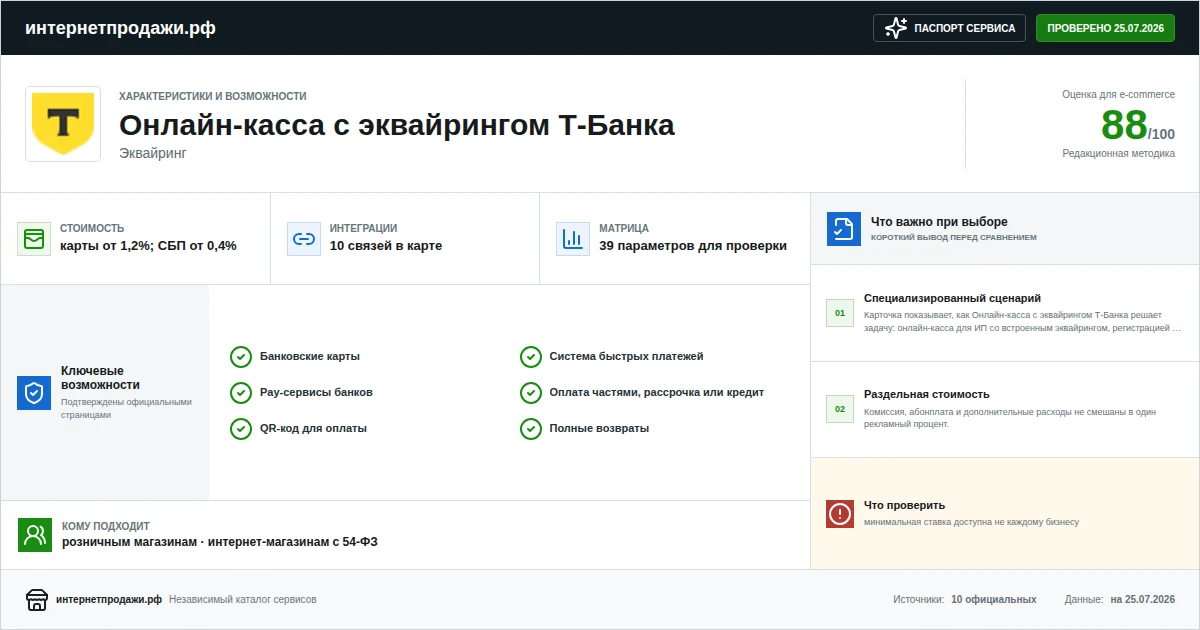This screenshot has height=630, width=1200.
Task: Click the Независимый каталог сервисов footer text
Action: coord(243,600)
